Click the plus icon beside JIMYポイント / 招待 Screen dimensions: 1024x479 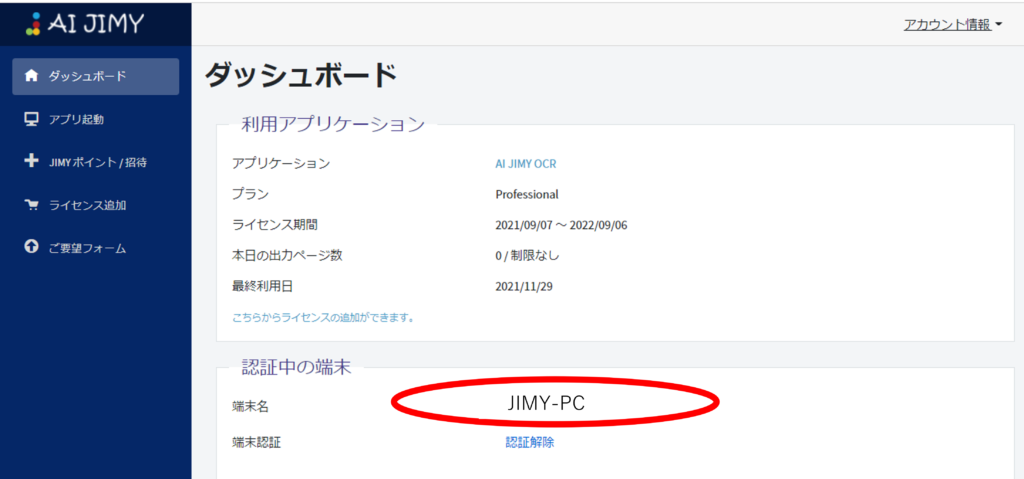(31, 161)
